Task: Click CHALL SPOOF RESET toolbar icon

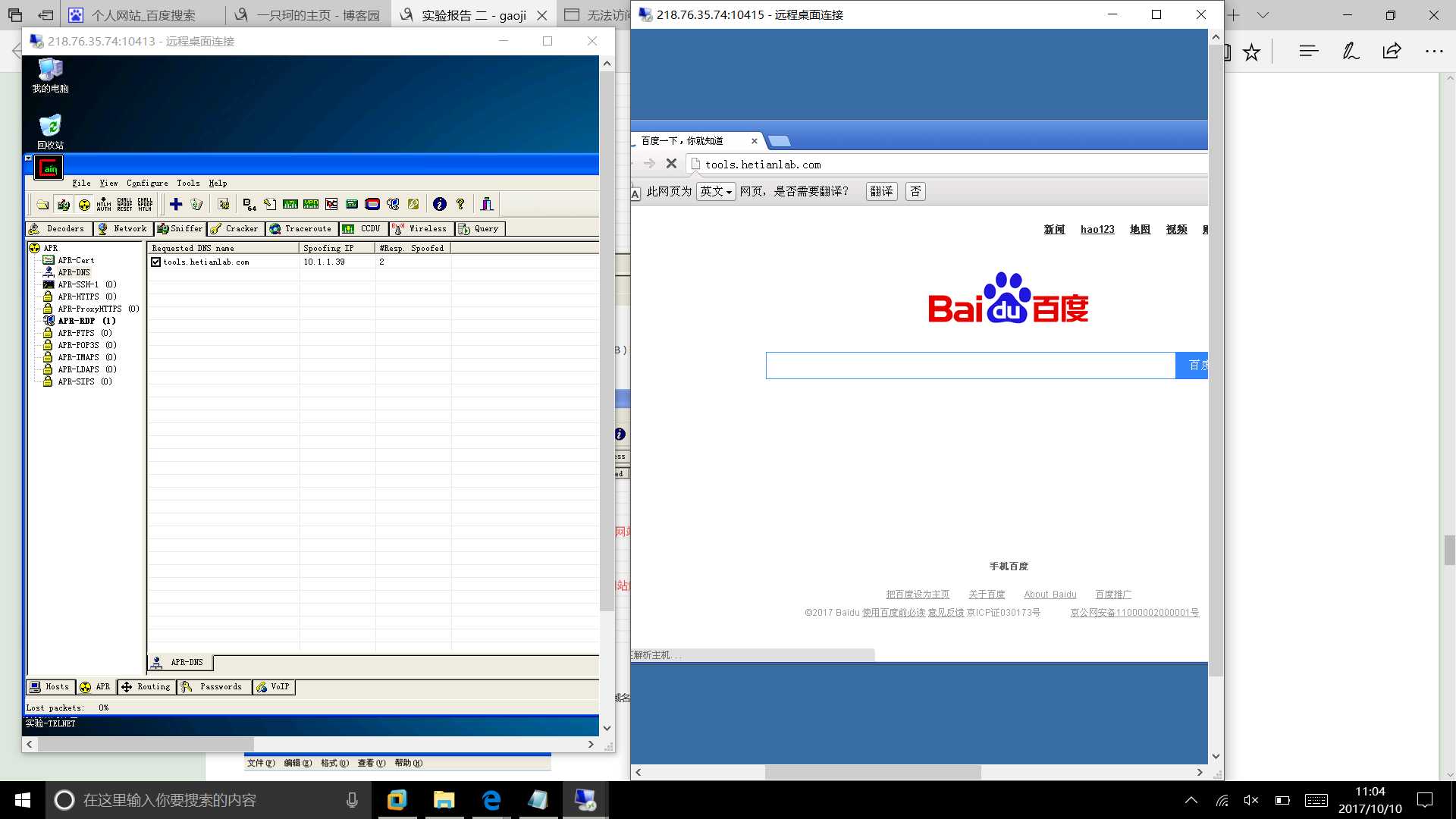Action: (x=124, y=204)
